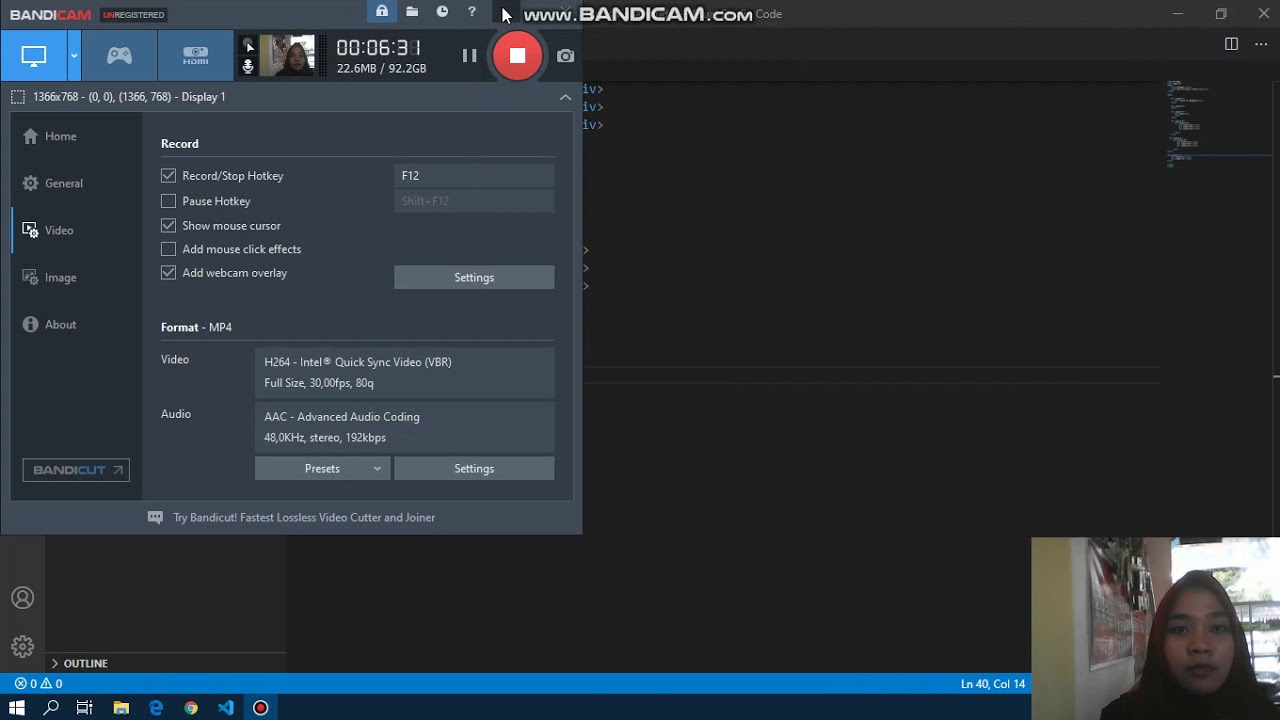Open Bandicam help question mark
The width and height of the screenshot is (1280, 720).
472,12
